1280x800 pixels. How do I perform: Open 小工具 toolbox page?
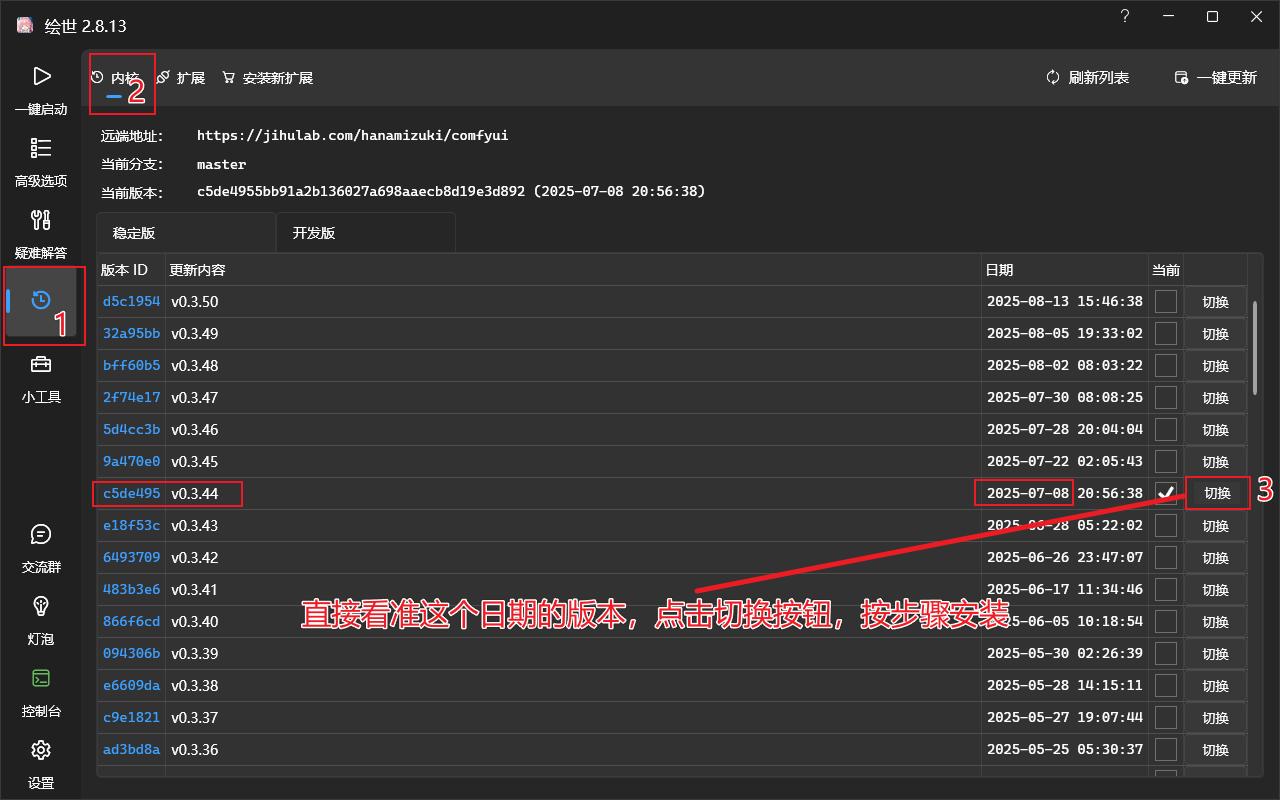(41, 378)
